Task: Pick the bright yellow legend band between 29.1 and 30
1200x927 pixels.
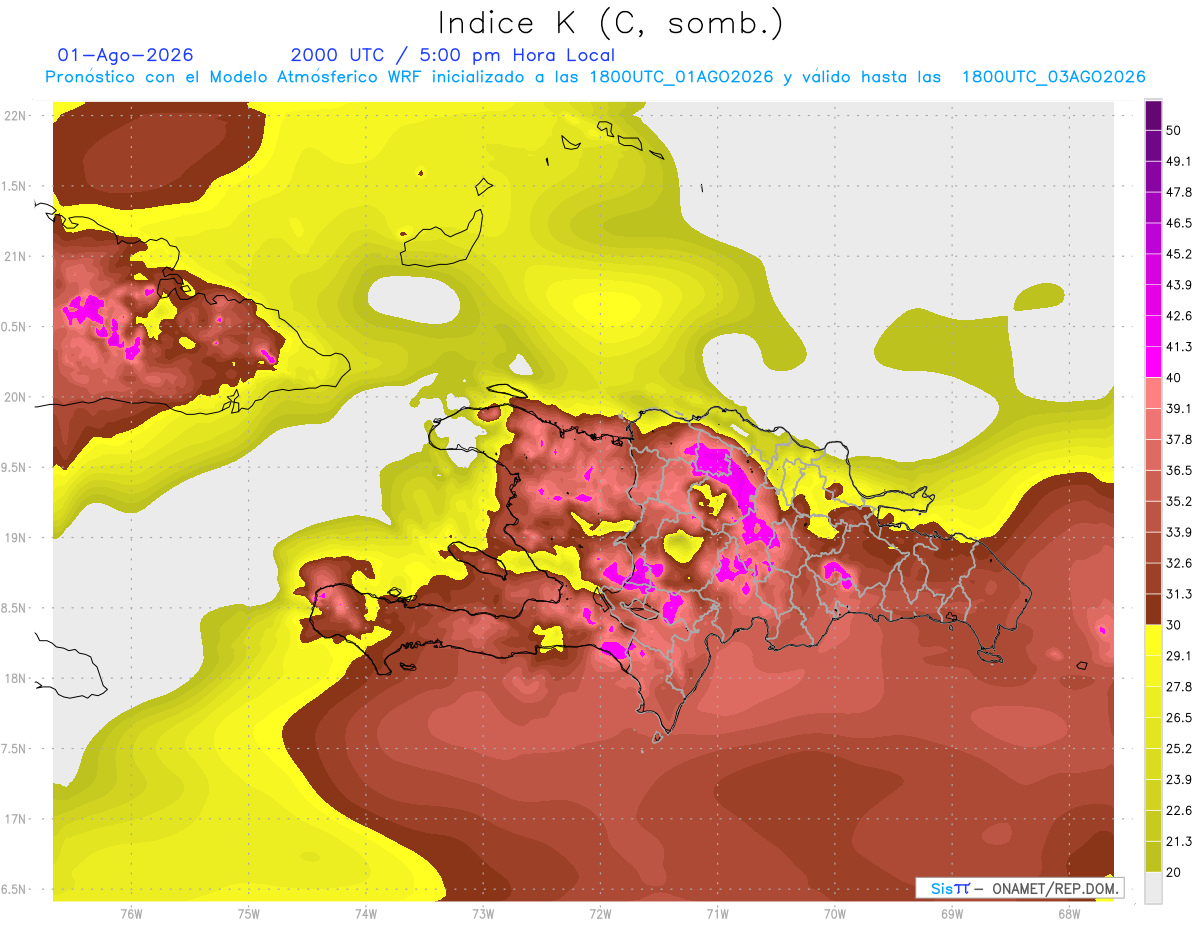Action: [x=1153, y=640]
